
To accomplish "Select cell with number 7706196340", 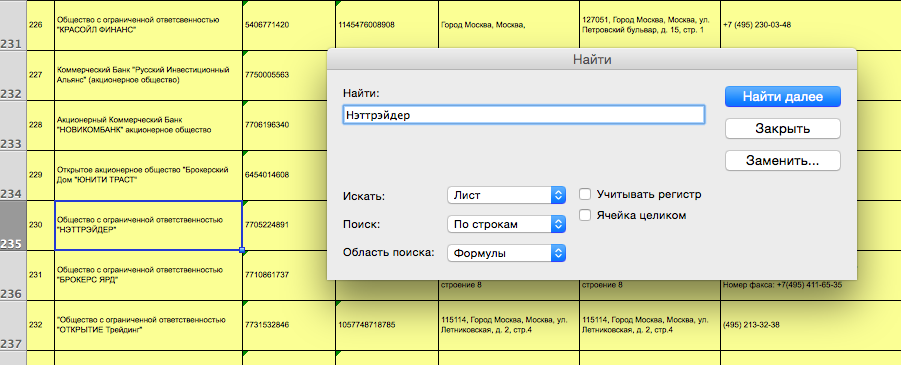I will [284, 126].
